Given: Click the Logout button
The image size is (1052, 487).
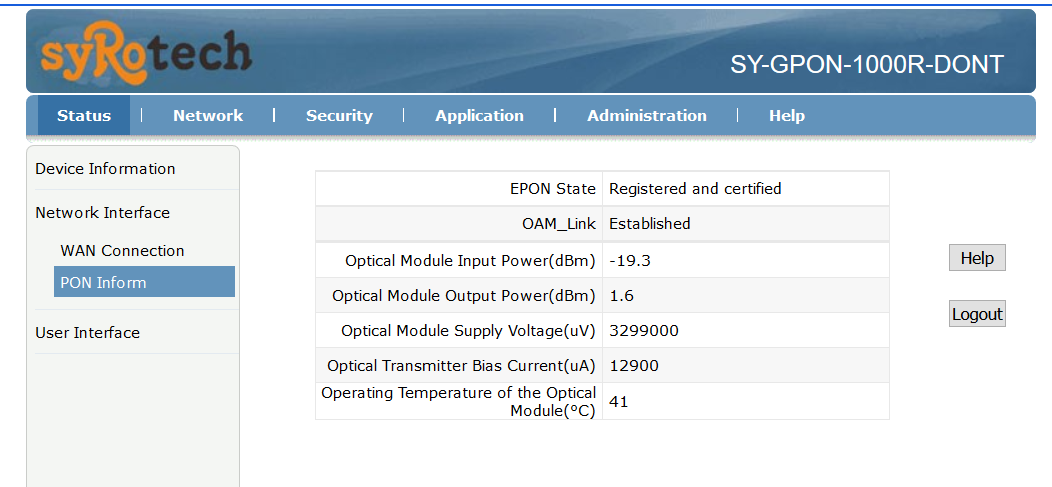Looking at the screenshot, I should point(977,314).
